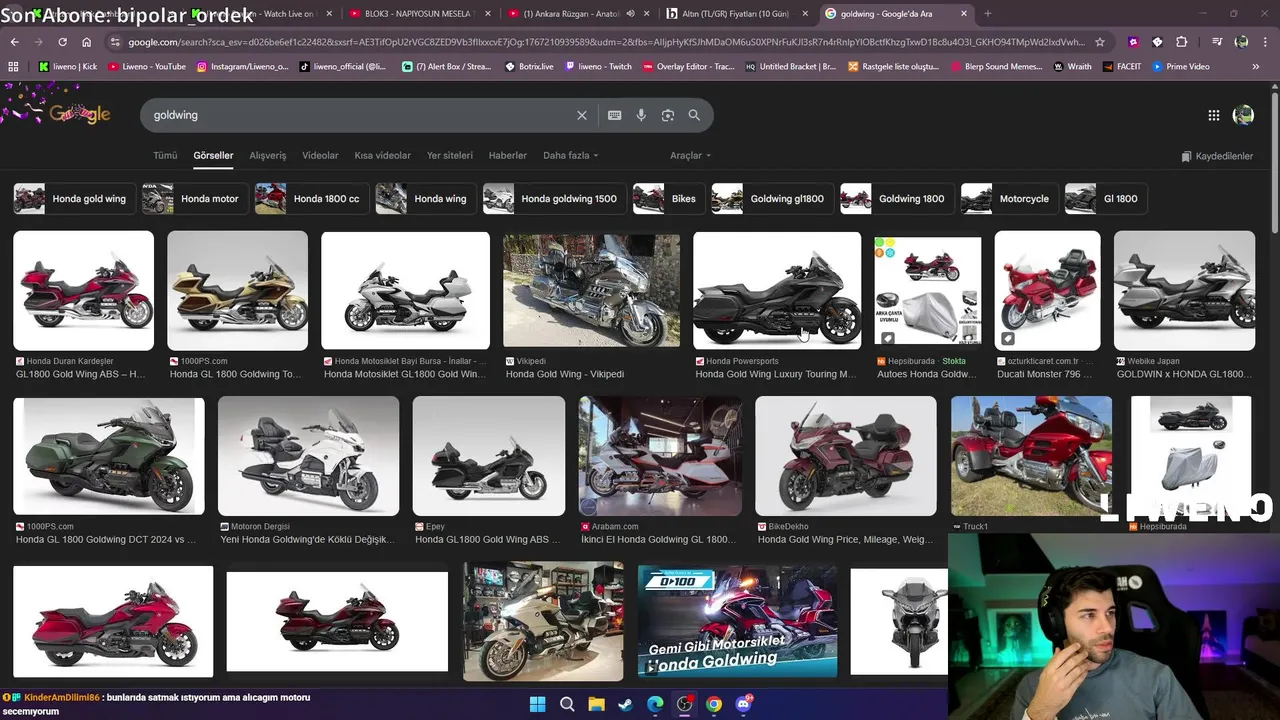Expand the Daha fazla dropdown
1280x720 pixels.
[x=570, y=156]
